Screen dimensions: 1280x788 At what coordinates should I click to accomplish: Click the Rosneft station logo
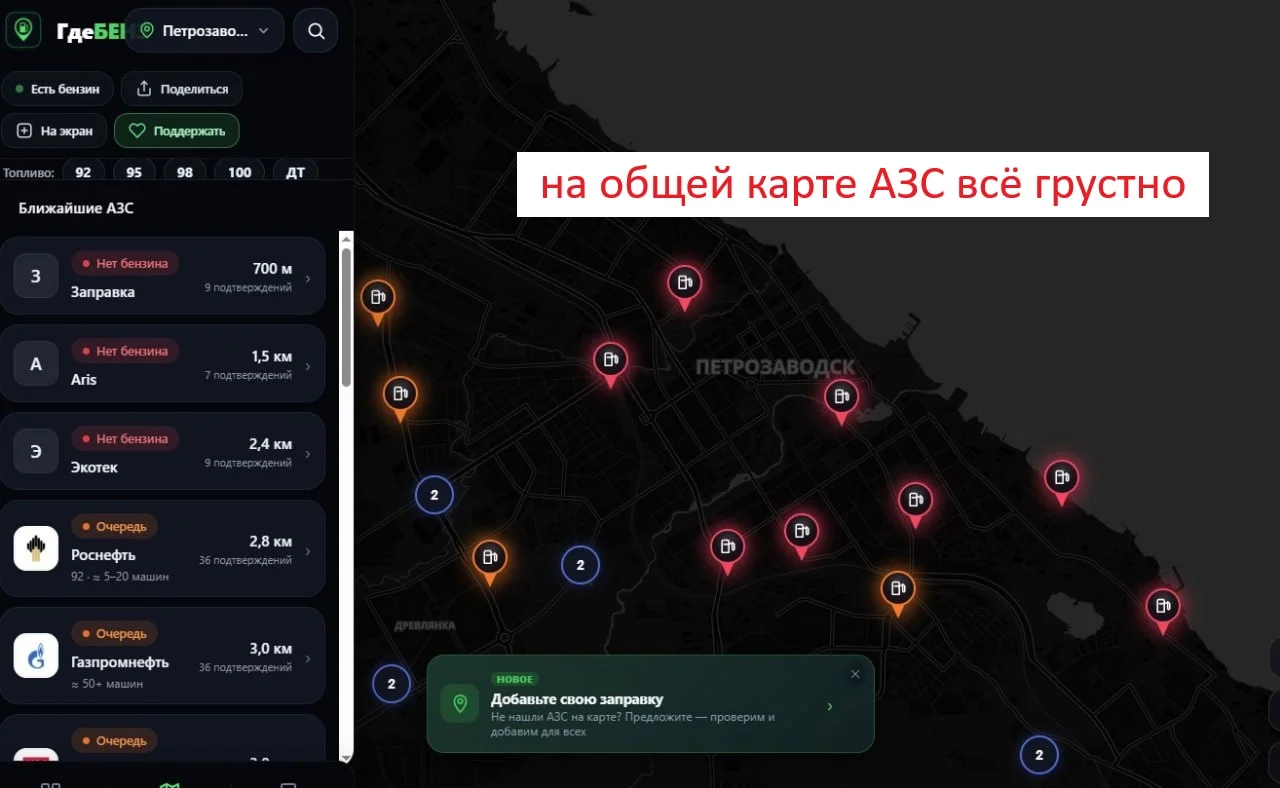coord(36,549)
